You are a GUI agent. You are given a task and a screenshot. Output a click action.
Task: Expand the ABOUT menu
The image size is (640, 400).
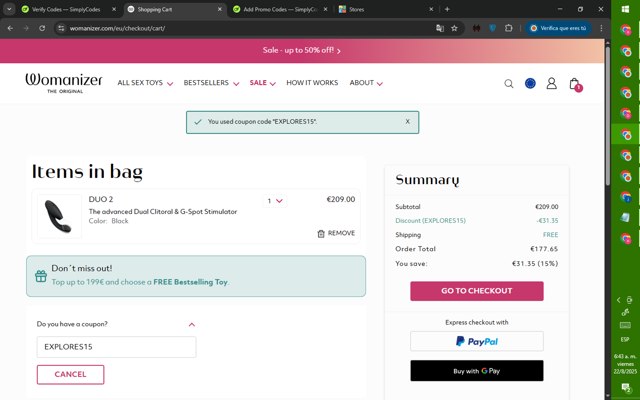point(366,83)
